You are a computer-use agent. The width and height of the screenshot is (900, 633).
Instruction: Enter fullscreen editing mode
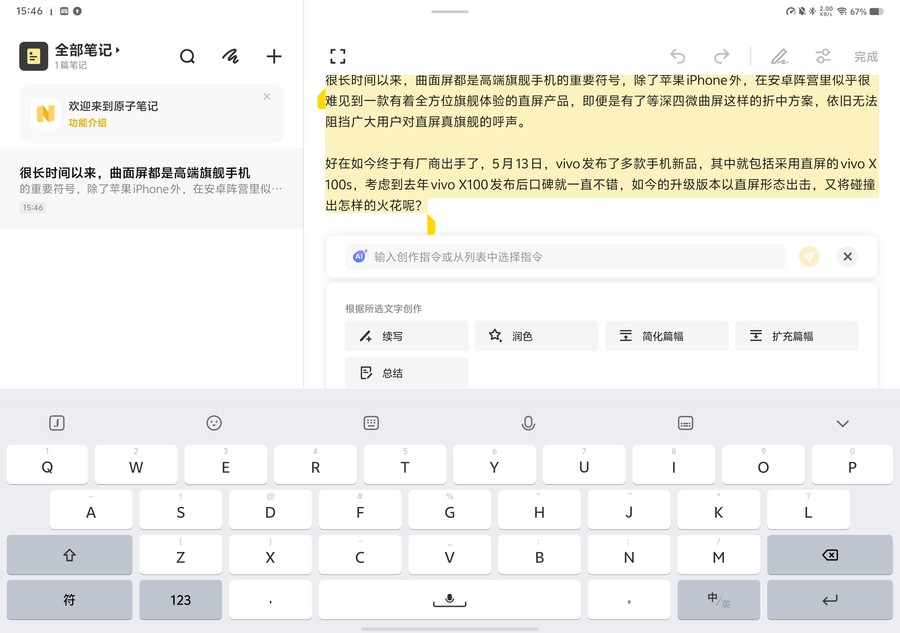pyautogui.click(x=338, y=57)
